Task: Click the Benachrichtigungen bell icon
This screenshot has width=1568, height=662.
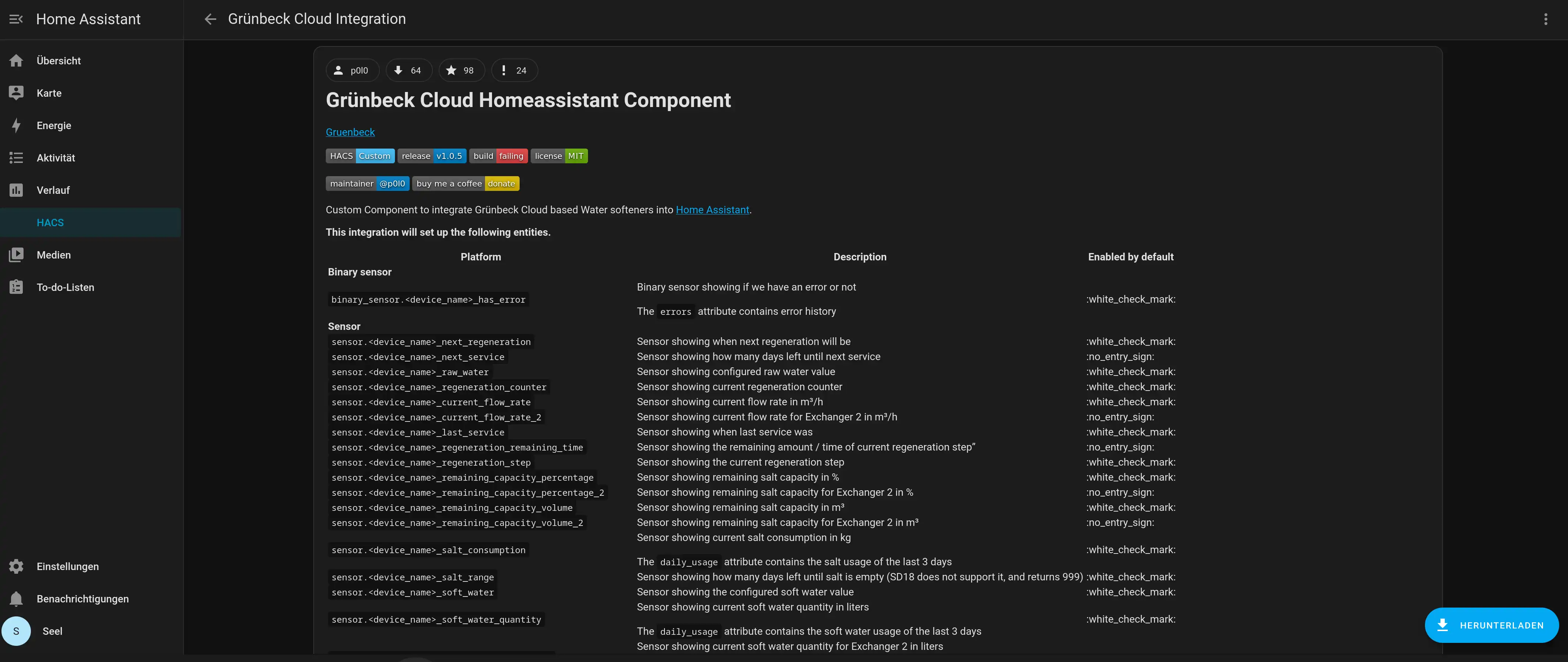Action: point(17,599)
